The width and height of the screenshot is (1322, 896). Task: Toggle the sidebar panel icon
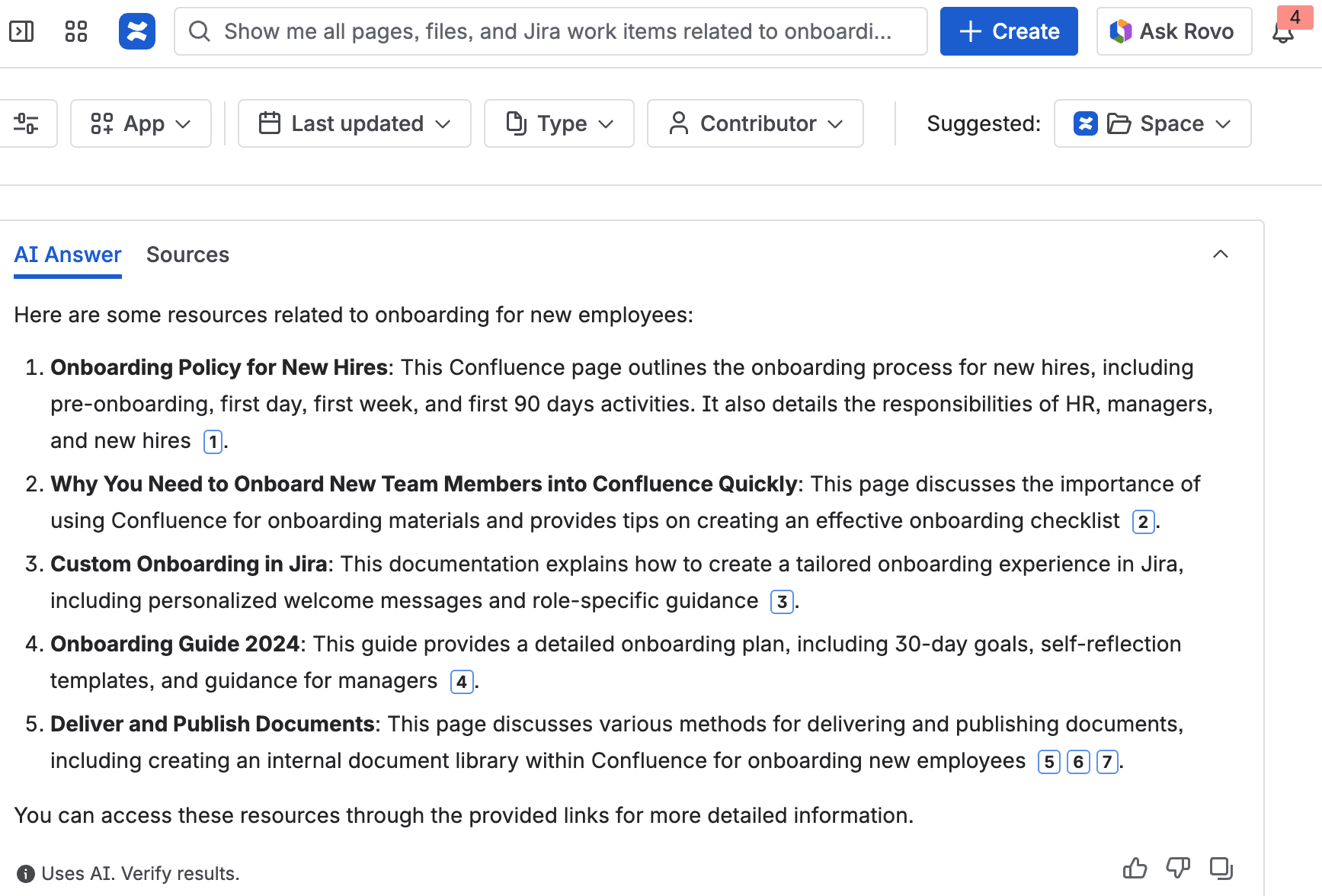pos(21,31)
